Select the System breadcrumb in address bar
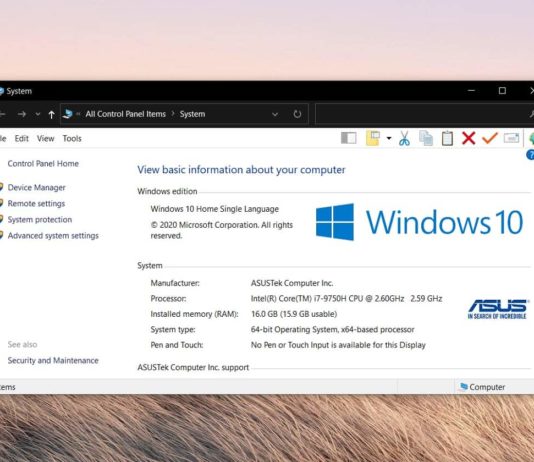Image resolution: width=534 pixels, height=462 pixels. pos(192,114)
